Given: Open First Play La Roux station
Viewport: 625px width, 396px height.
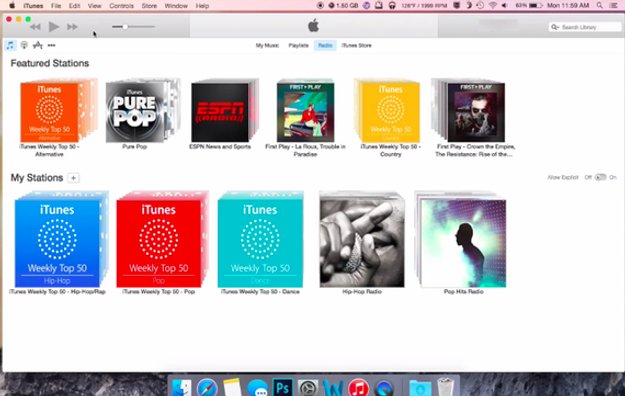Looking at the screenshot, I should pyautogui.click(x=305, y=111).
